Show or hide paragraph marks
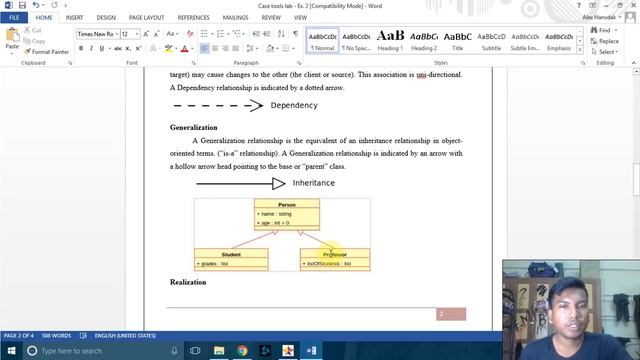Image resolution: width=640 pixels, height=360 pixels. tap(295, 34)
